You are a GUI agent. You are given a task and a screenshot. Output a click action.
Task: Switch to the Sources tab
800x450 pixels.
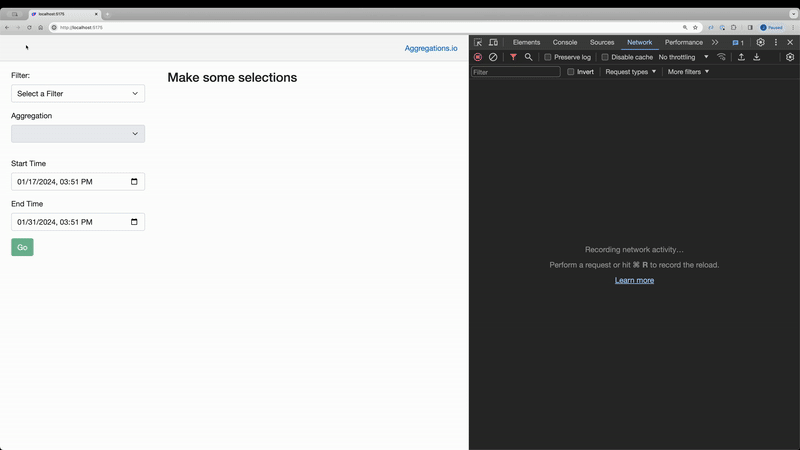click(602, 42)
